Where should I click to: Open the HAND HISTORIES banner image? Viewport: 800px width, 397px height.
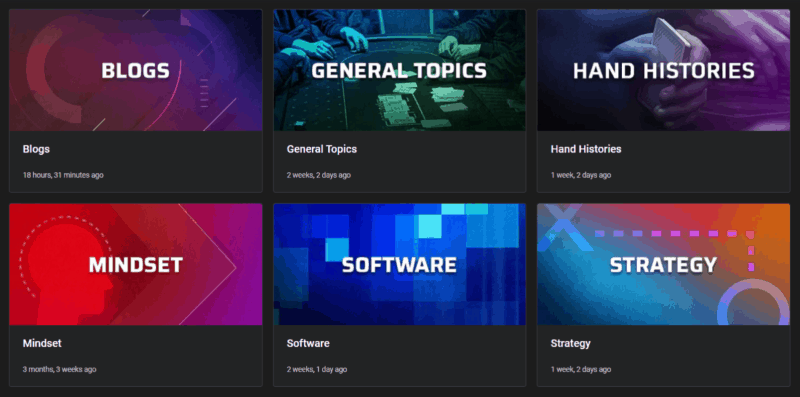coord(663,70)
